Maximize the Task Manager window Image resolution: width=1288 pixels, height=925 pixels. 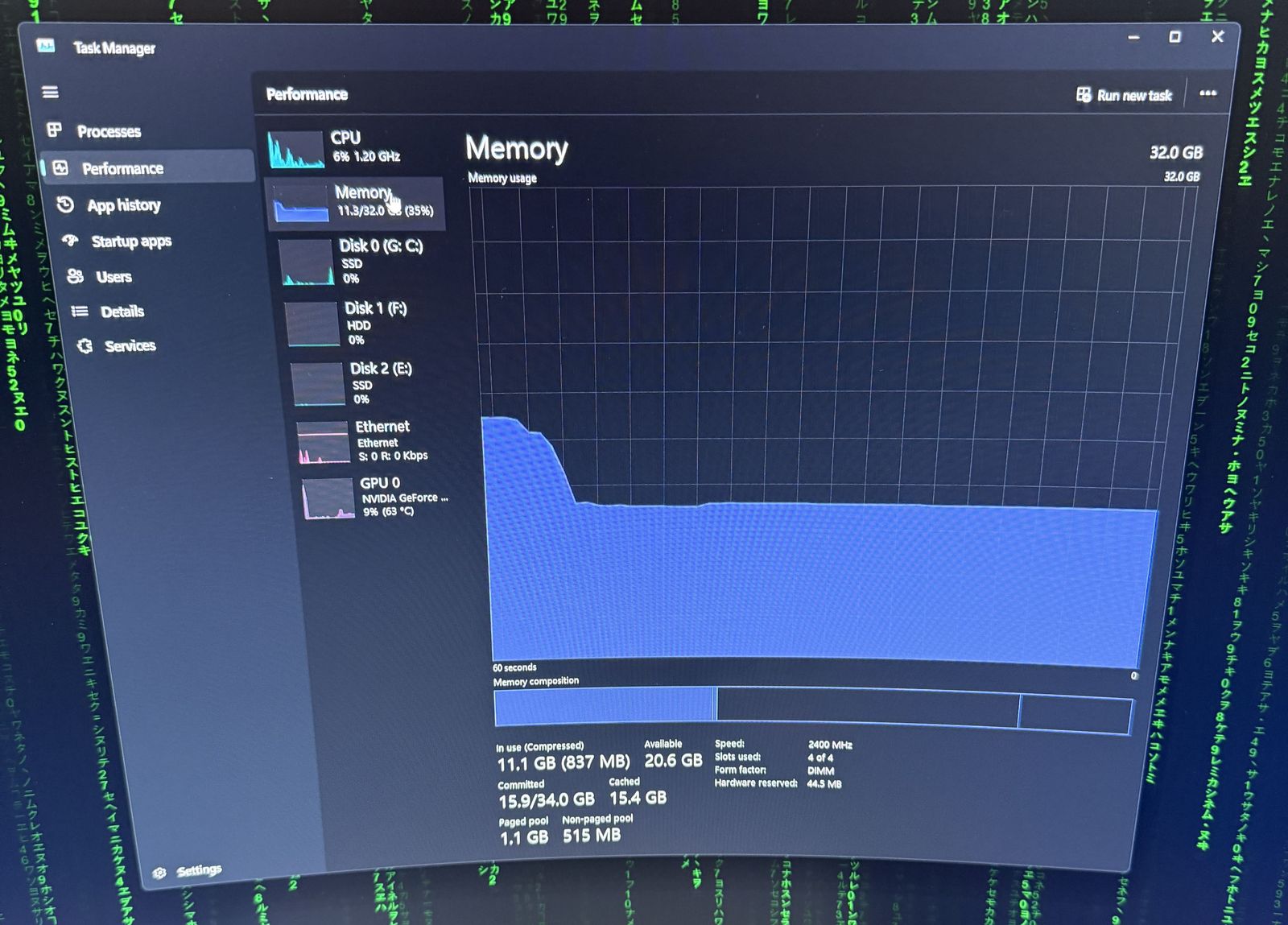[x=1174, y=37]
